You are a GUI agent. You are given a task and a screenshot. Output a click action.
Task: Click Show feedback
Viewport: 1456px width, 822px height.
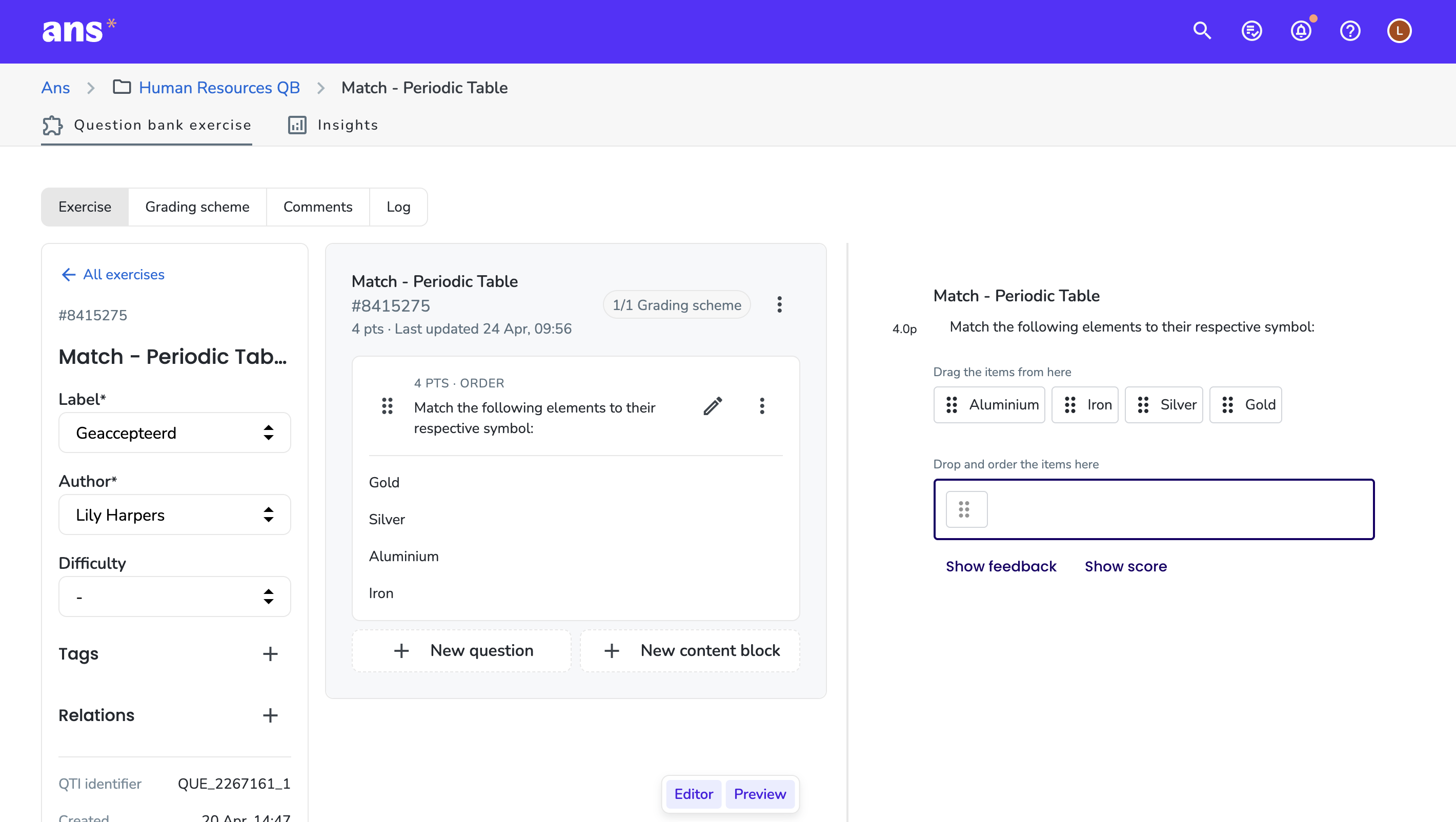[1001, 566]
